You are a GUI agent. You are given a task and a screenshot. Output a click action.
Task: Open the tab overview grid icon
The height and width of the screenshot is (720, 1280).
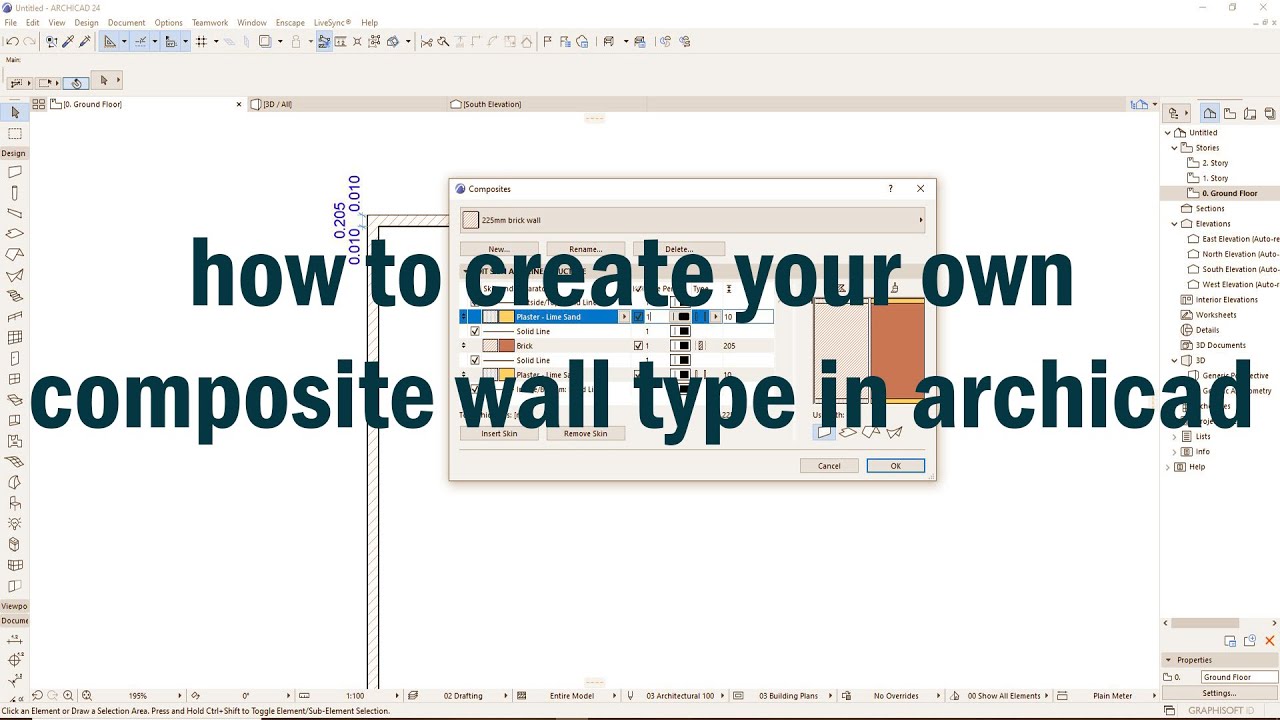tap(38, 104)
